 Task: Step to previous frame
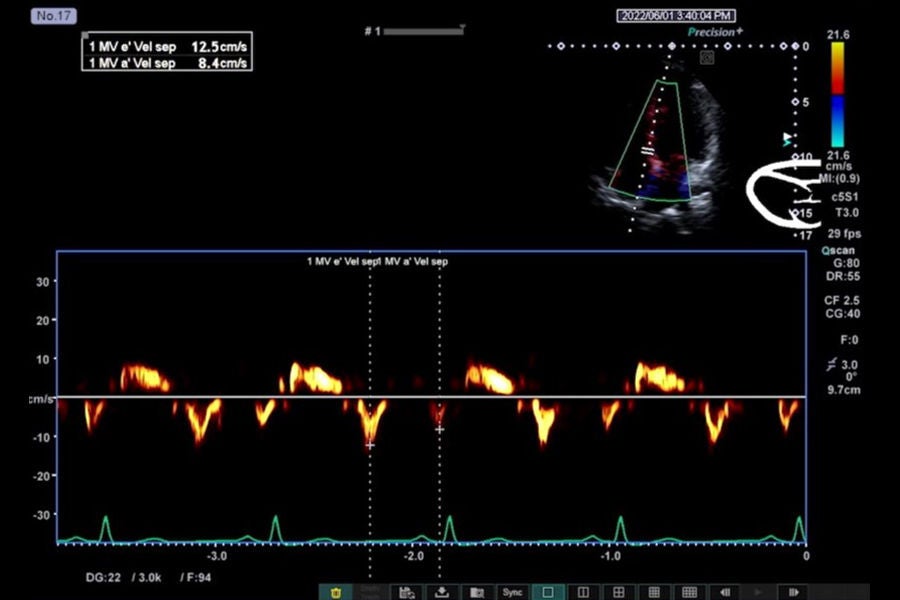tap(725, 593)
